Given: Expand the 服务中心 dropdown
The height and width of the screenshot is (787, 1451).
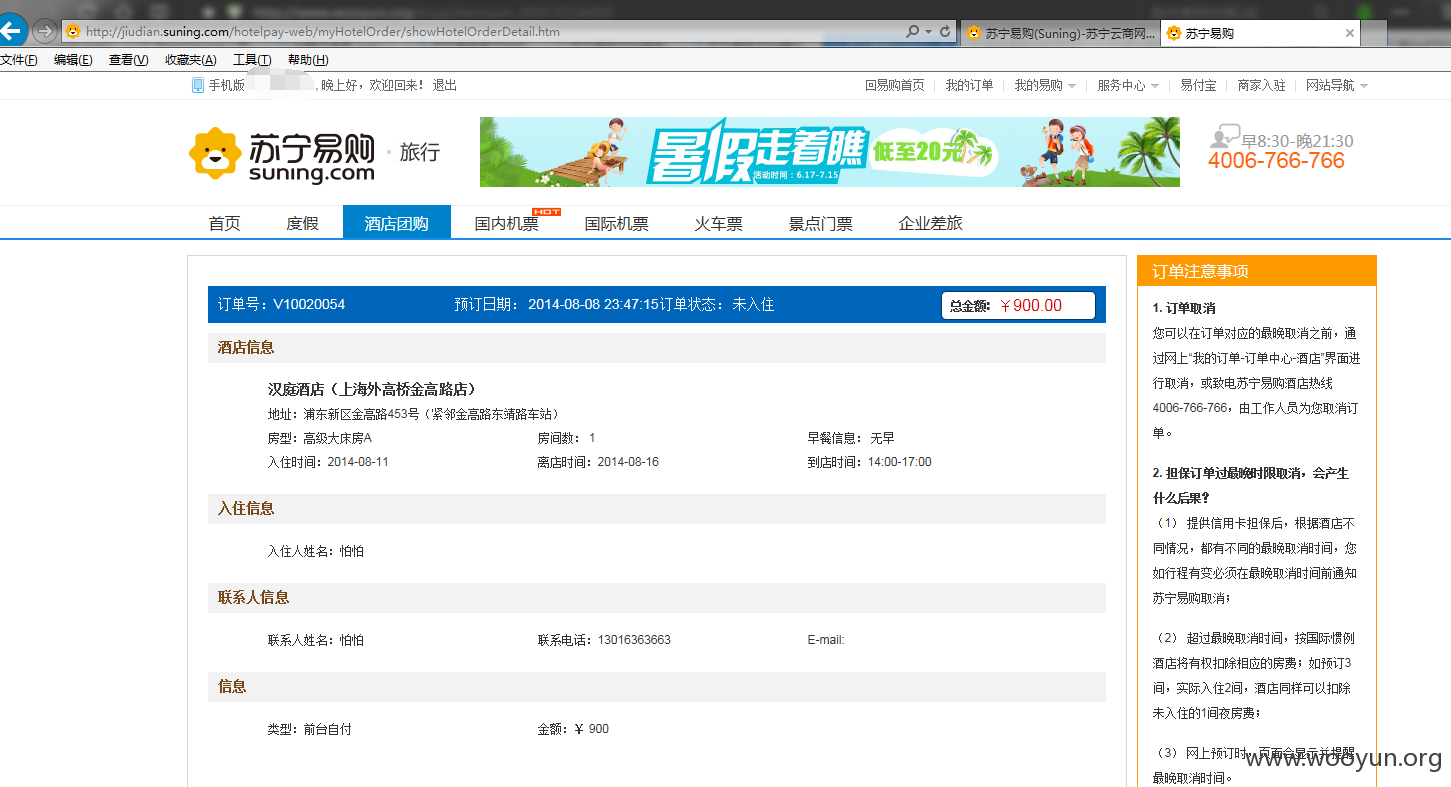Looking at the screenshot, I should pos(1128,85).
